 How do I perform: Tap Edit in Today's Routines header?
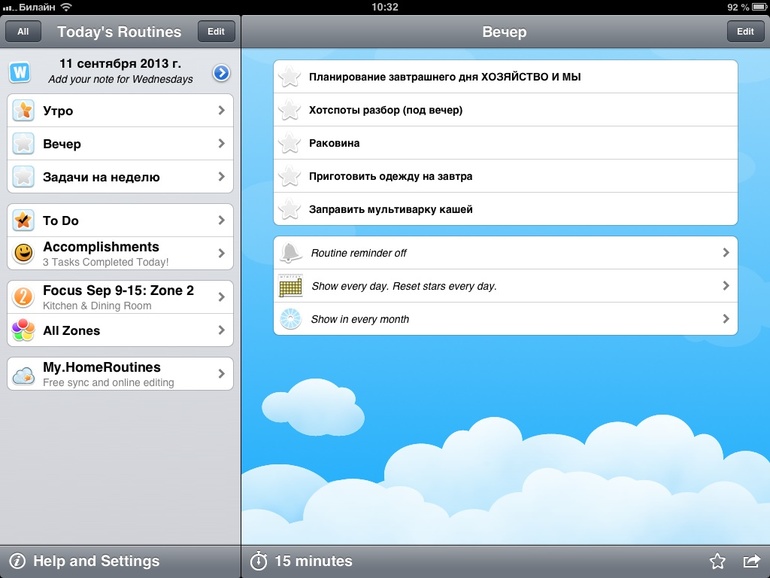(216, 31)
